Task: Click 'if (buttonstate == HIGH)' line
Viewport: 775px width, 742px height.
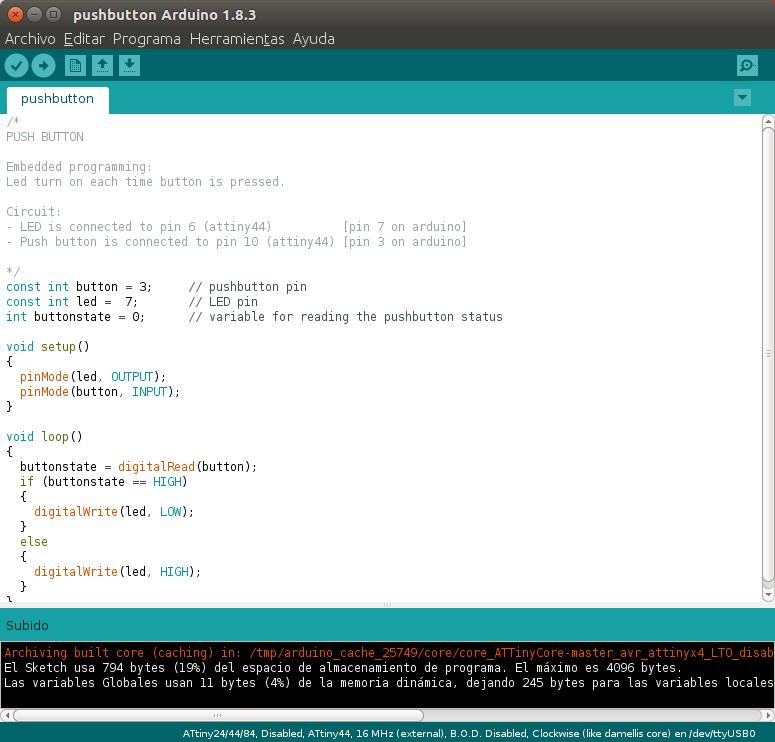Action: coord(104,481)
